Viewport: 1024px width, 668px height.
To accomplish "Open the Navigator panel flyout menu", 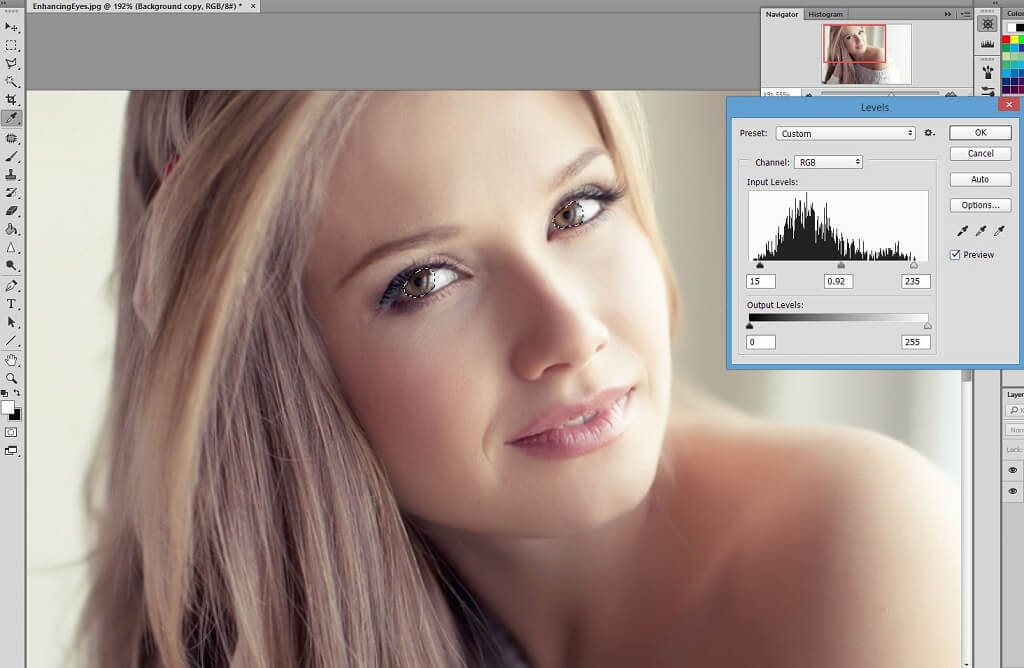I will [965, 14].
